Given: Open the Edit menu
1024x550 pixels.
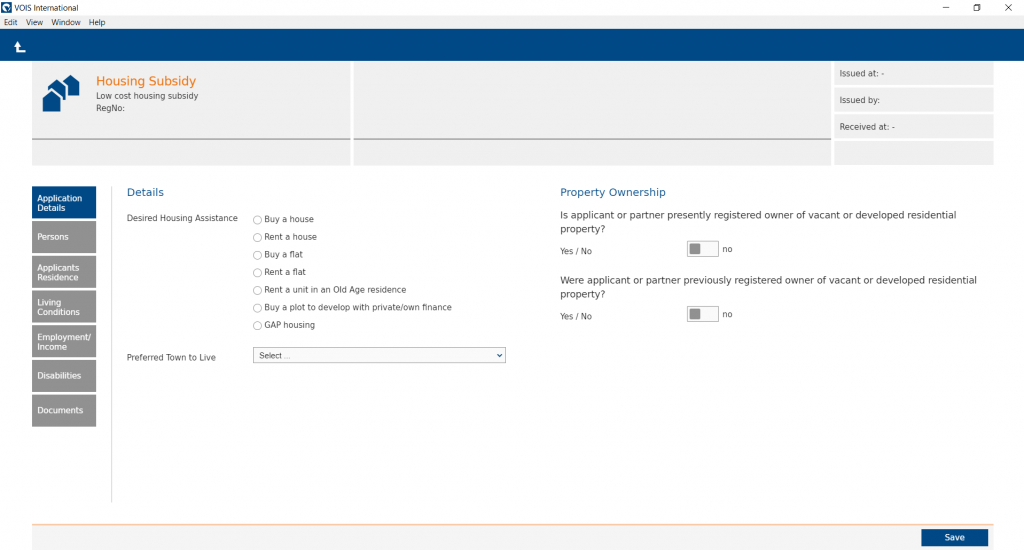Looking at the screenshot, I should pyautogui.click(x=11, y=22).
